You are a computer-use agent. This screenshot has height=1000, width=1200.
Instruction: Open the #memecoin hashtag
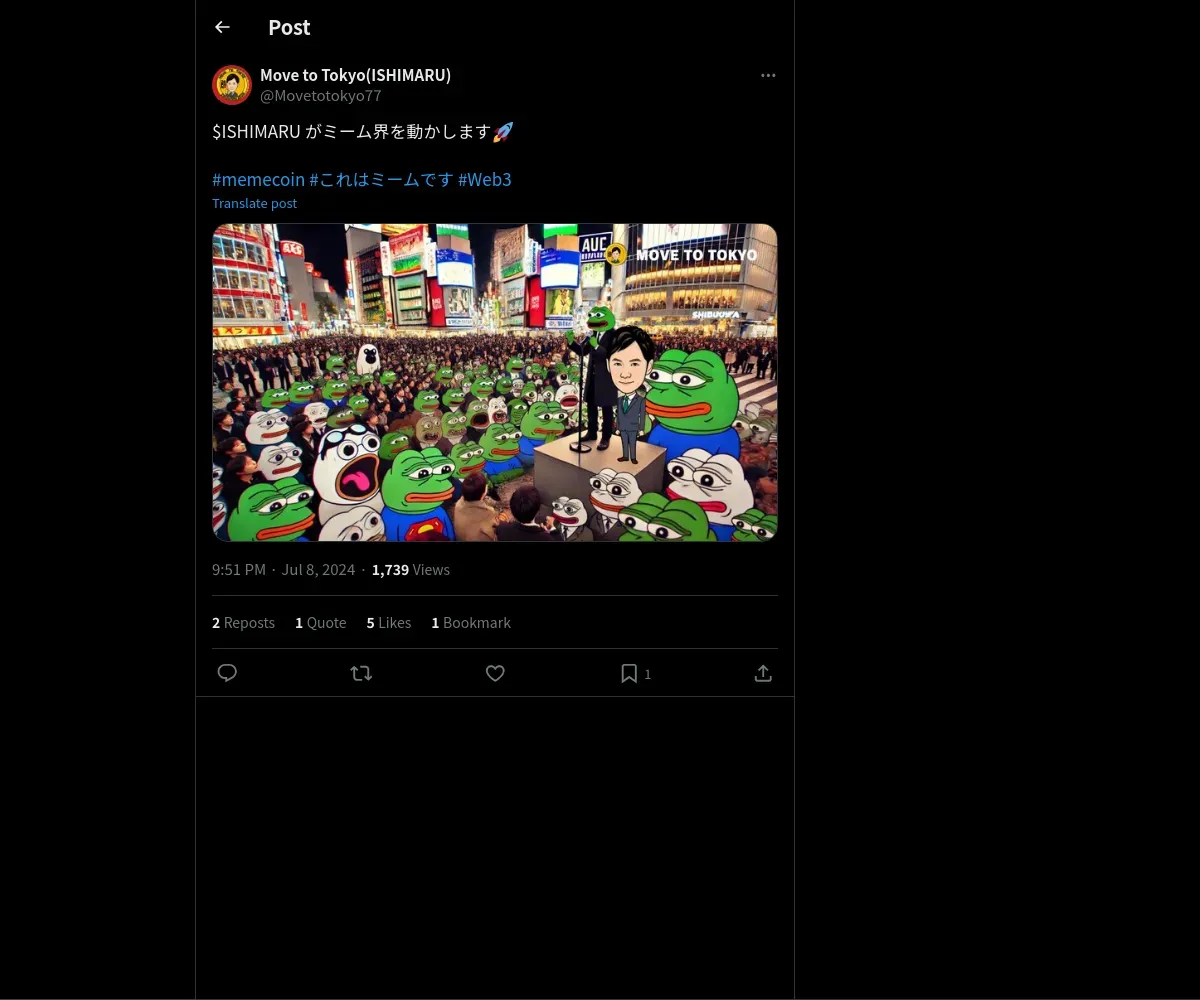tap(258, 180)
